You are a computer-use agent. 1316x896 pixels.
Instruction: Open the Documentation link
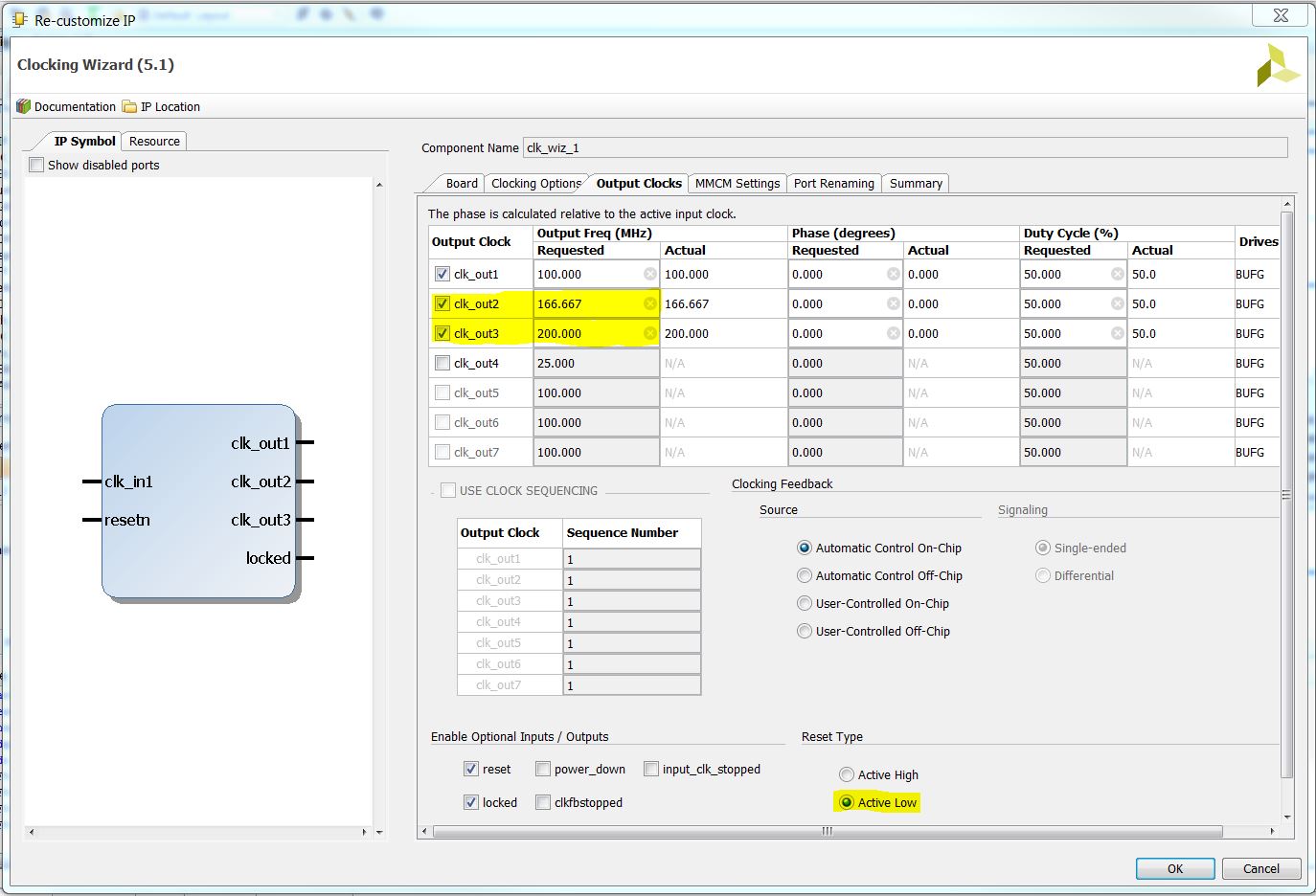pyautogui.click(x=66, y=106)
